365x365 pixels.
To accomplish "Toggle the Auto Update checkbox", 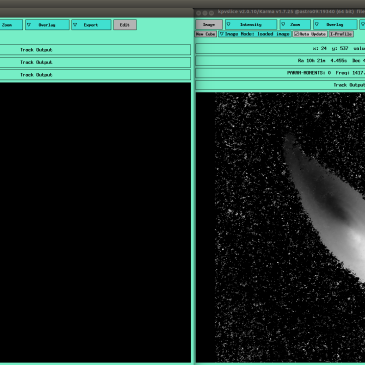I will pyautogui.click(x=310, y=34).
